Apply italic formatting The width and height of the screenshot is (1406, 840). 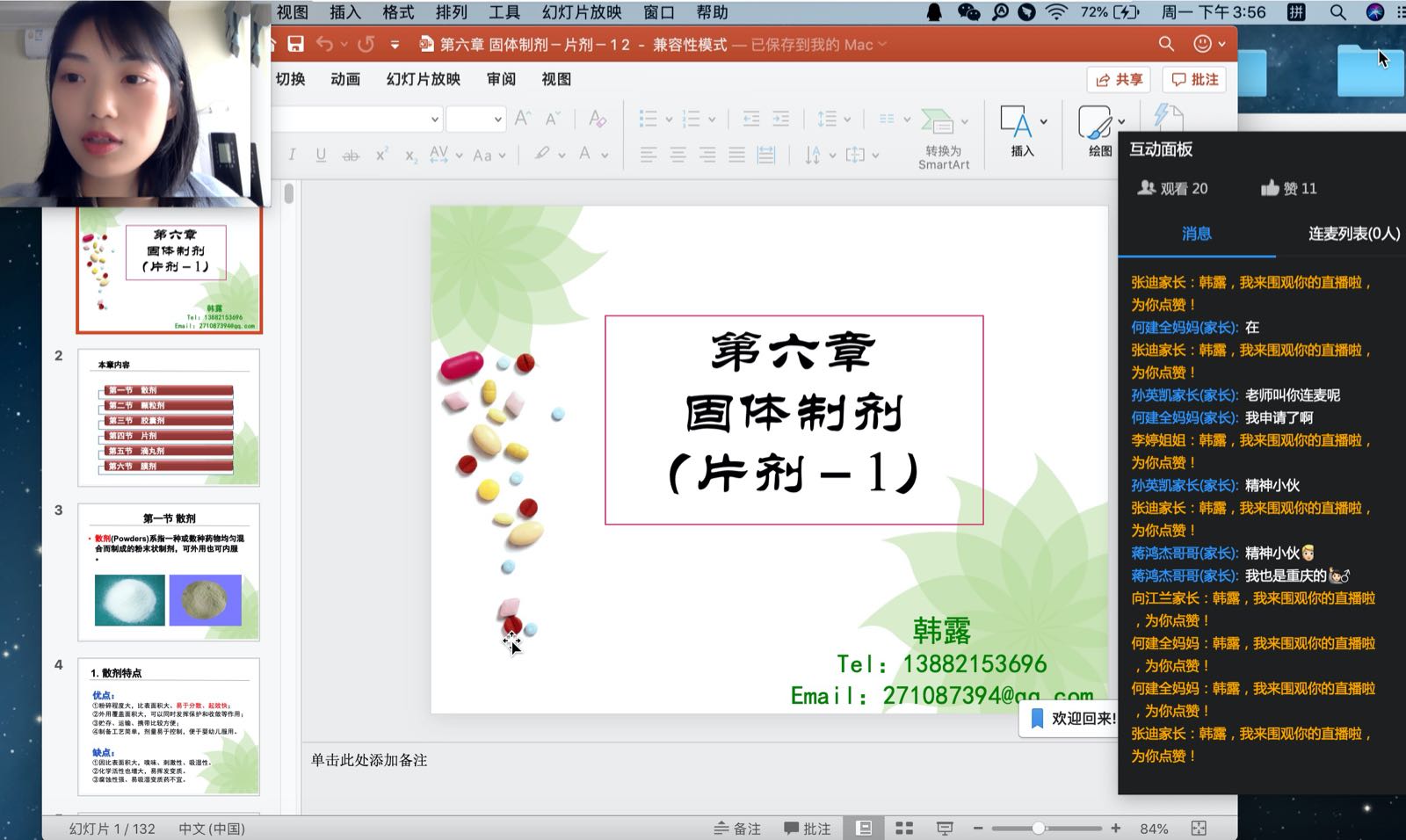pos(292,155)
